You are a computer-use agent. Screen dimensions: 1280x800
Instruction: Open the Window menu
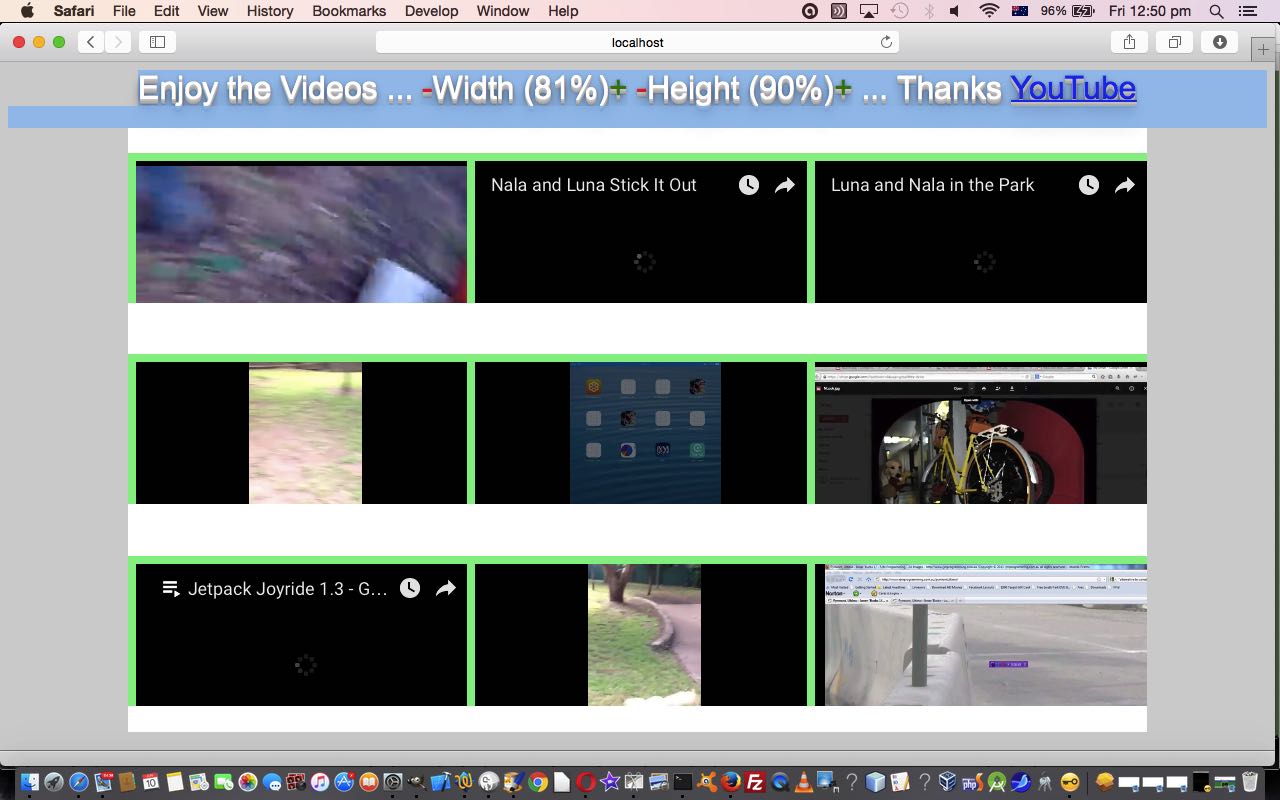503,11
